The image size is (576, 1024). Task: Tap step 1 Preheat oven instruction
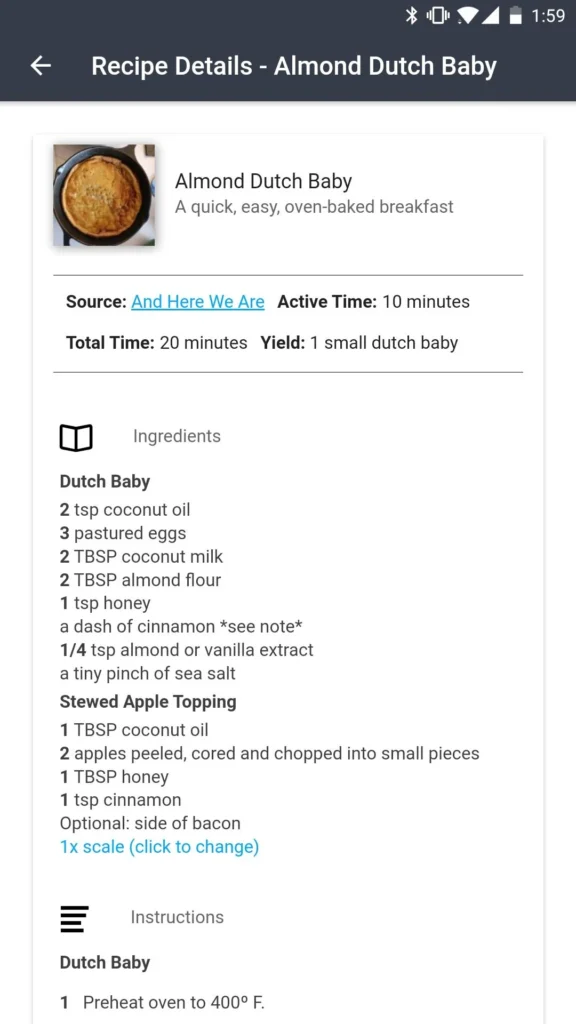[x=162, y=1002]
